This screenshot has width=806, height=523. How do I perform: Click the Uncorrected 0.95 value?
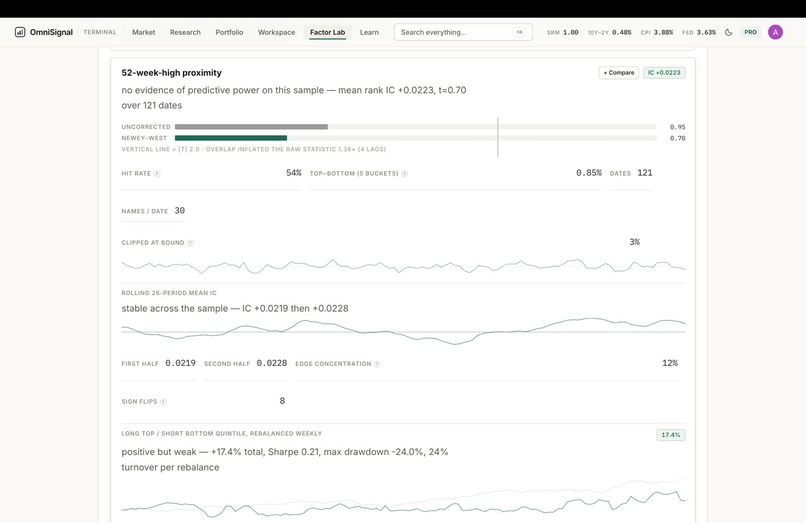(x=677, y=127)
